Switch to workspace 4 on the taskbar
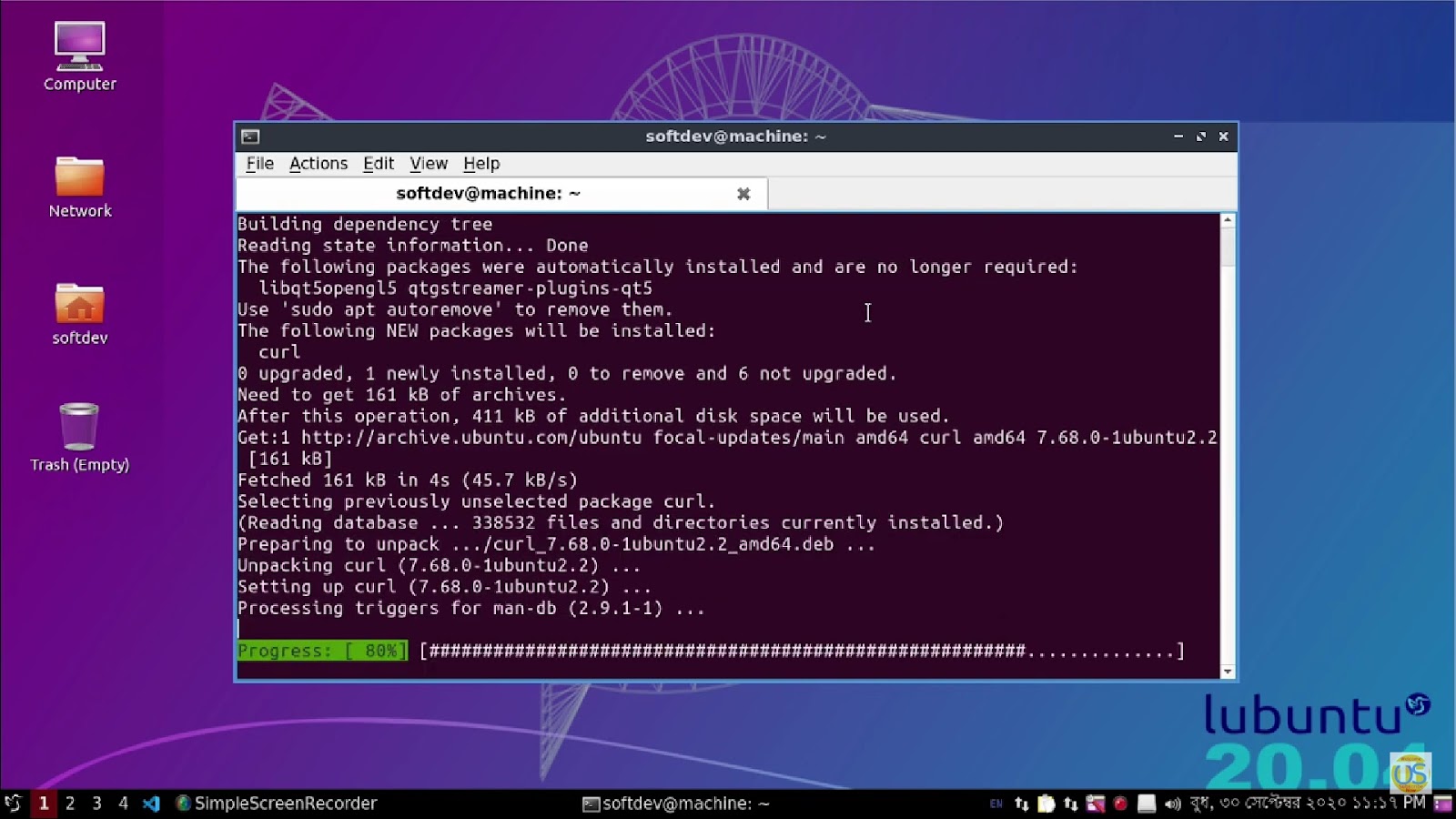 point(123,804)
